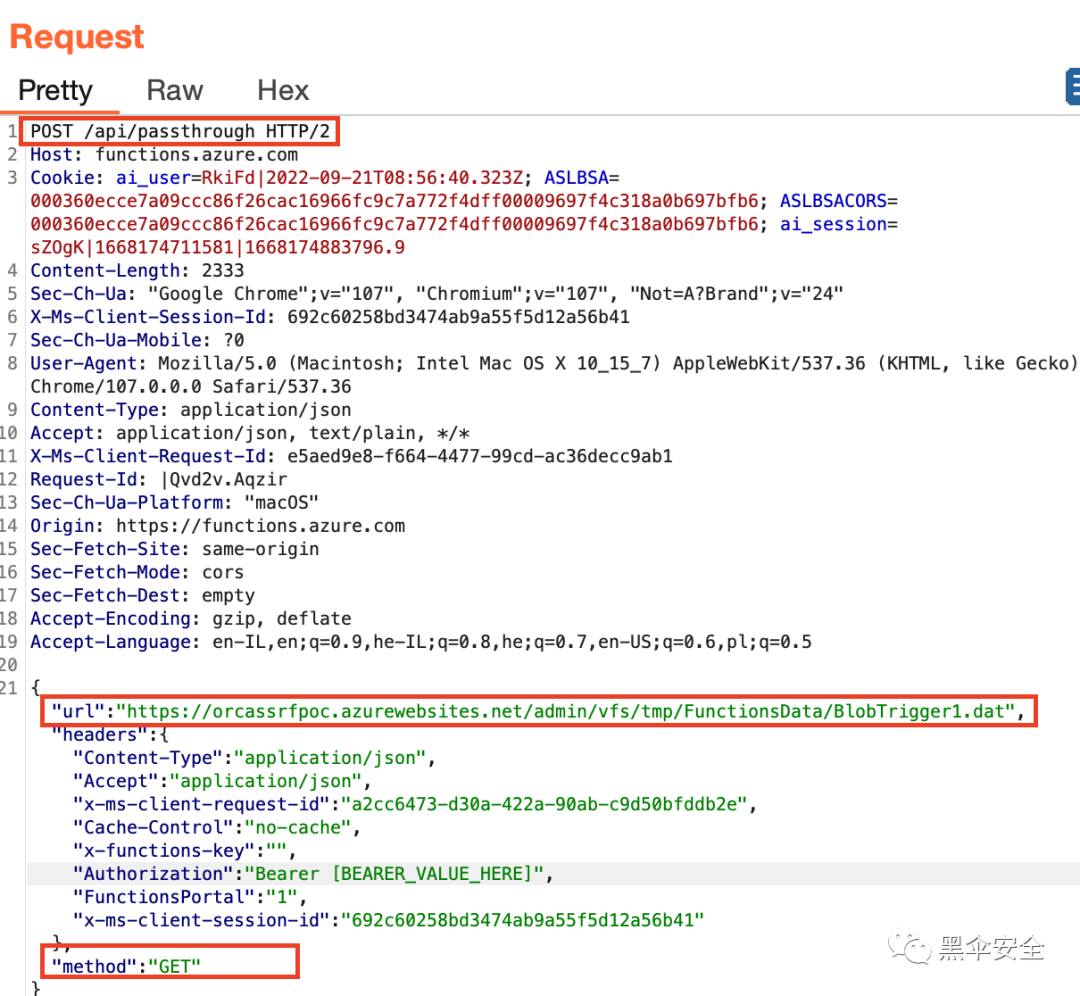
Task: Click the JSON "Accept":"application/json" entry
Action: 222,781
